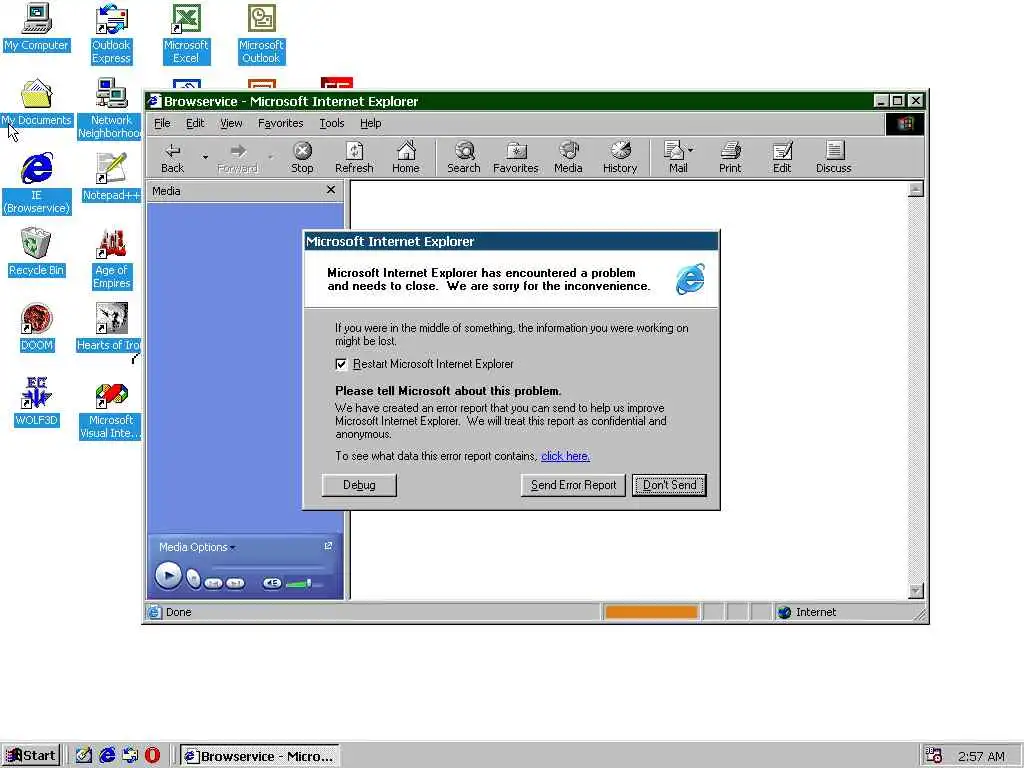Screen dimensions: 1024x768
Task: Select the Recycle Bin desktop icon
Action: [37, 252]
